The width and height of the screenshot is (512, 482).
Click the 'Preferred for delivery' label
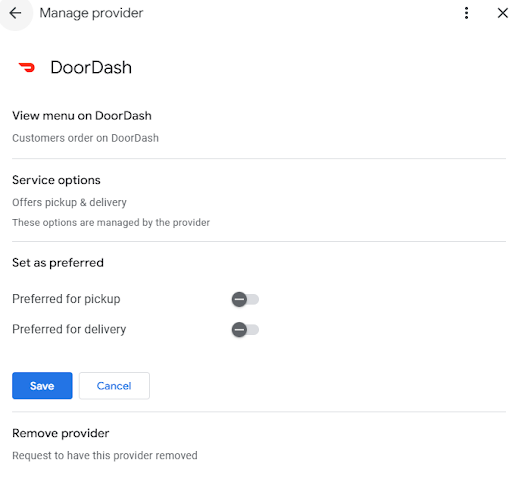69,329
